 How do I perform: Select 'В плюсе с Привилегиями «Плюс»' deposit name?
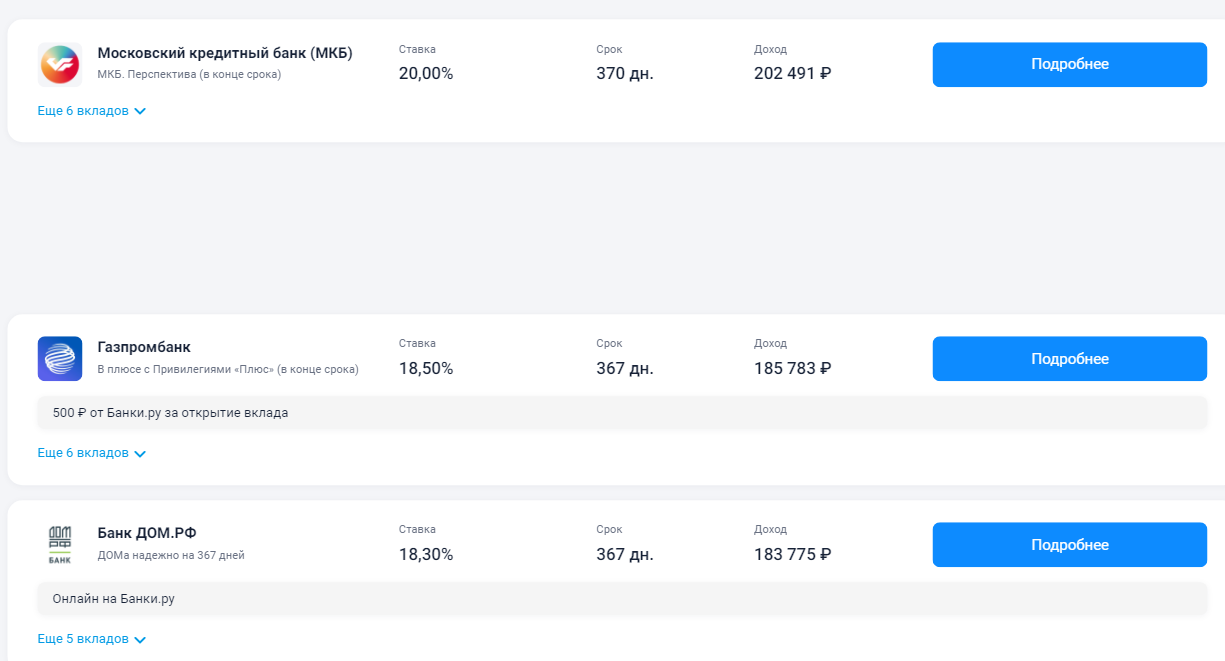(228, 369)
